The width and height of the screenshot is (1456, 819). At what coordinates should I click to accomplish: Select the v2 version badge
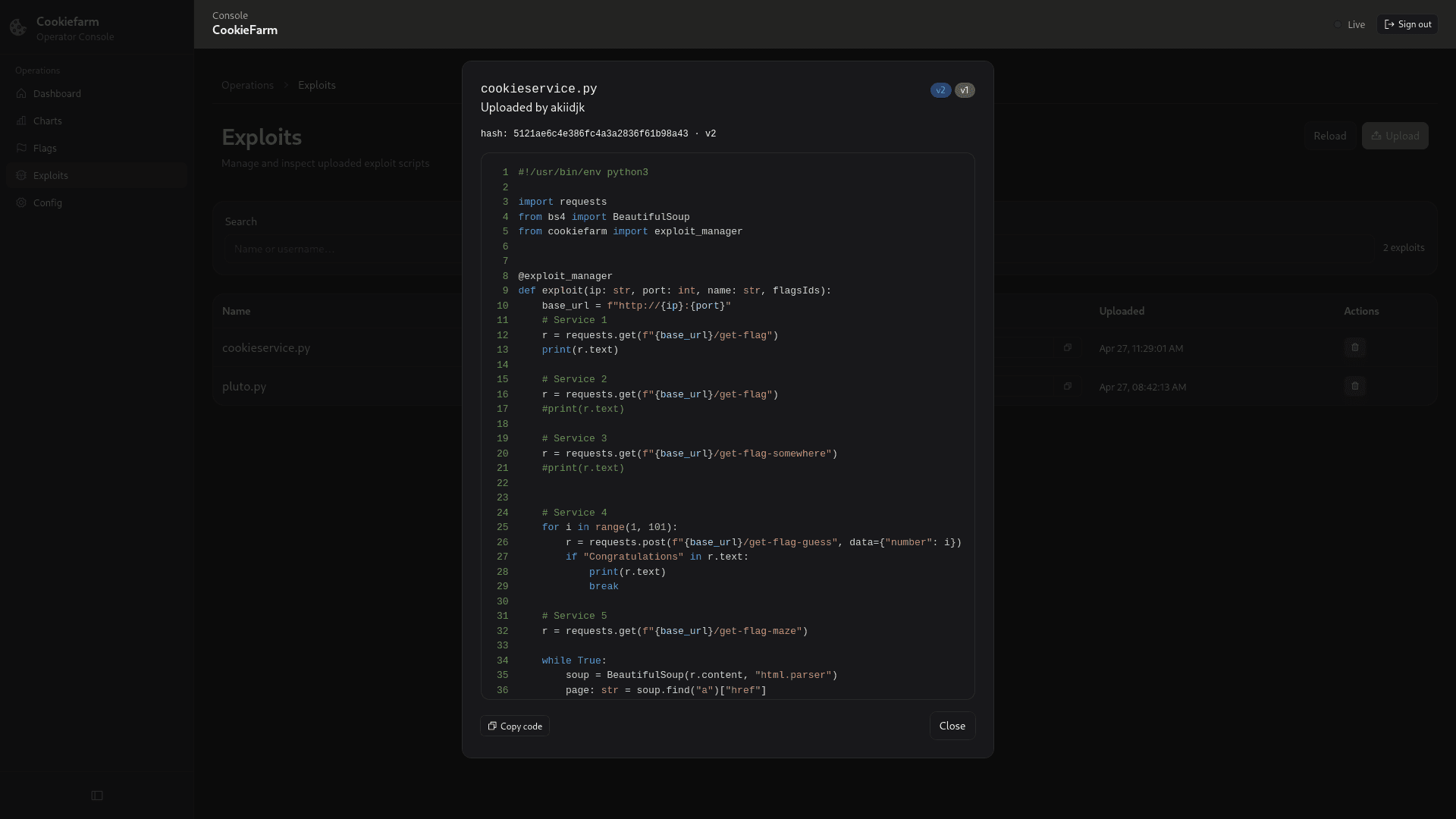click(940, 90)
